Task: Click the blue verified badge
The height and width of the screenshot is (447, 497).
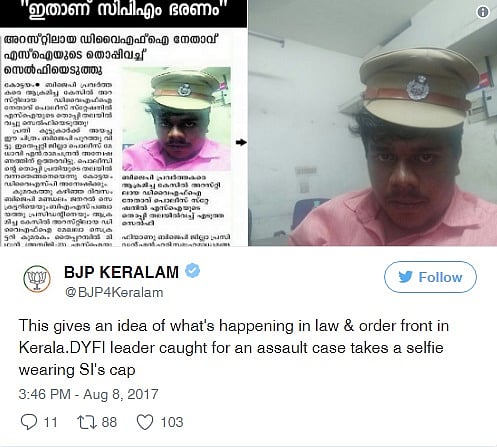Action: (x=192, y=271)
